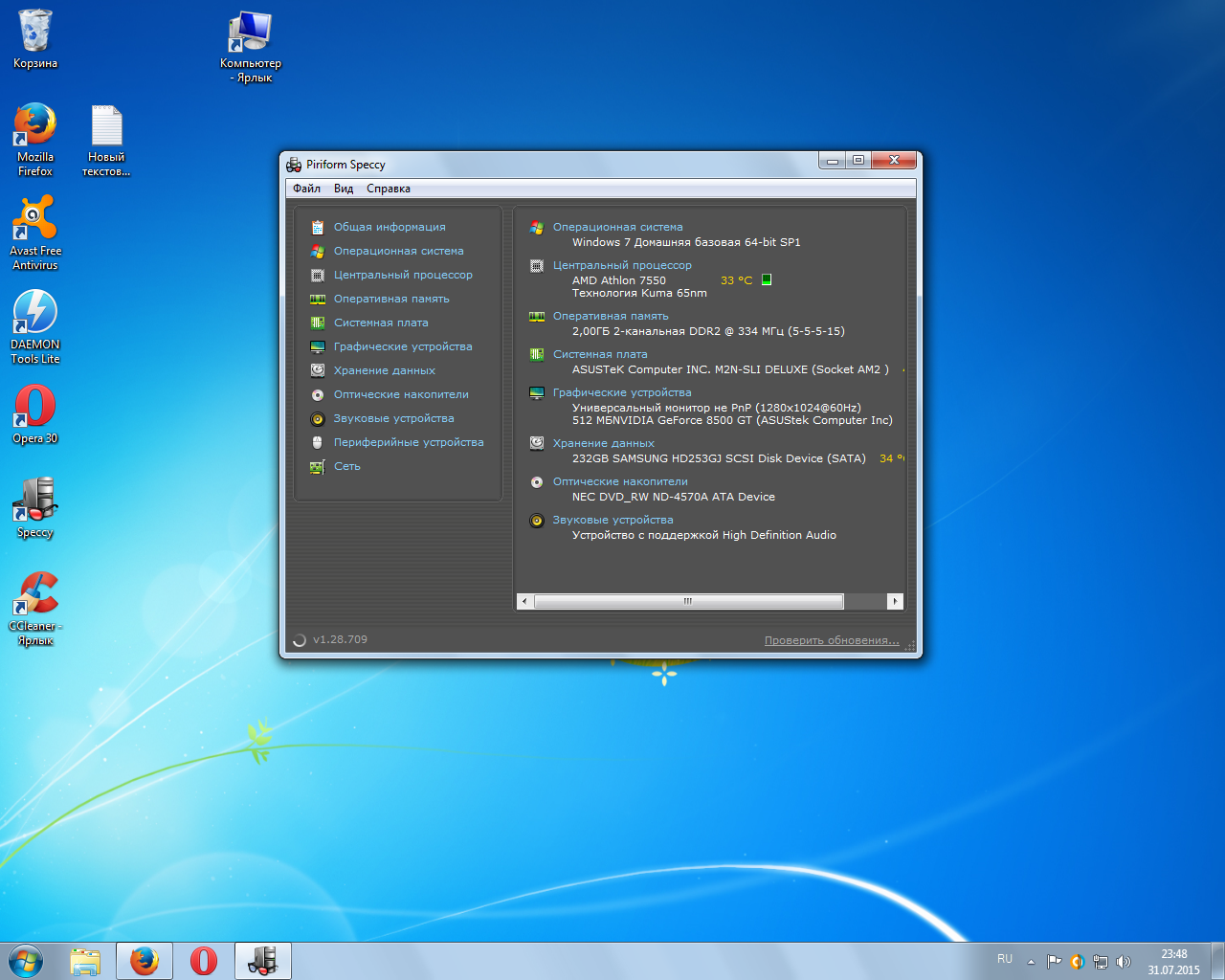Click the summary panel Системная плата icon
The image size is (1225, 980).
pos(537,354)
